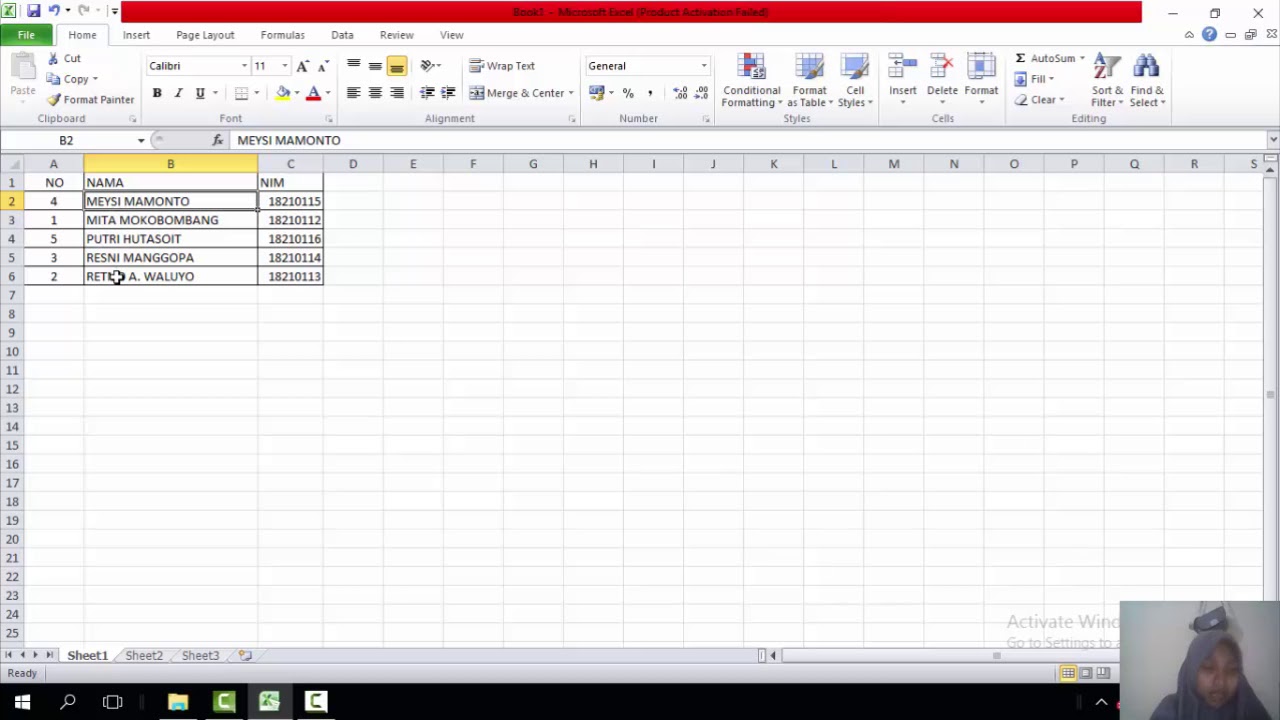Open Format as Table gallery
1280x720 pixels.
(809, 80)
